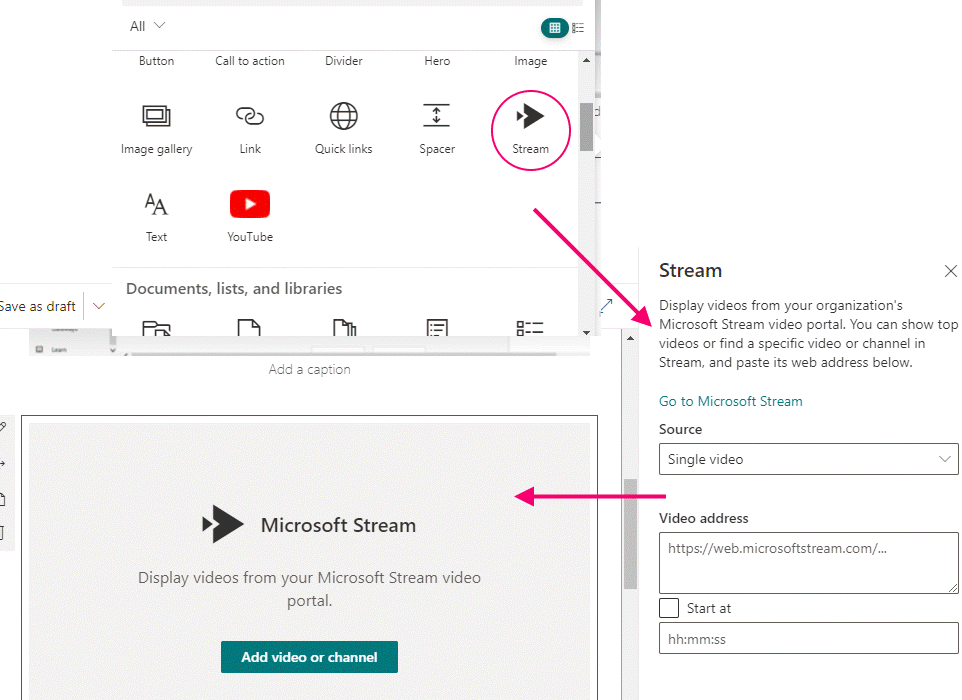The height and width of the screenshot is (700, 962).
Task: Click the expand picker diagonal arrow icon
Action: point(606,306)
